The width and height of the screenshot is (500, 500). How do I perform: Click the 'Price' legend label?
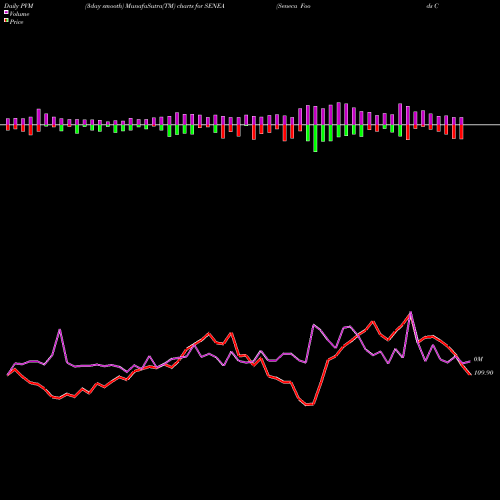[x=16, y=22]
